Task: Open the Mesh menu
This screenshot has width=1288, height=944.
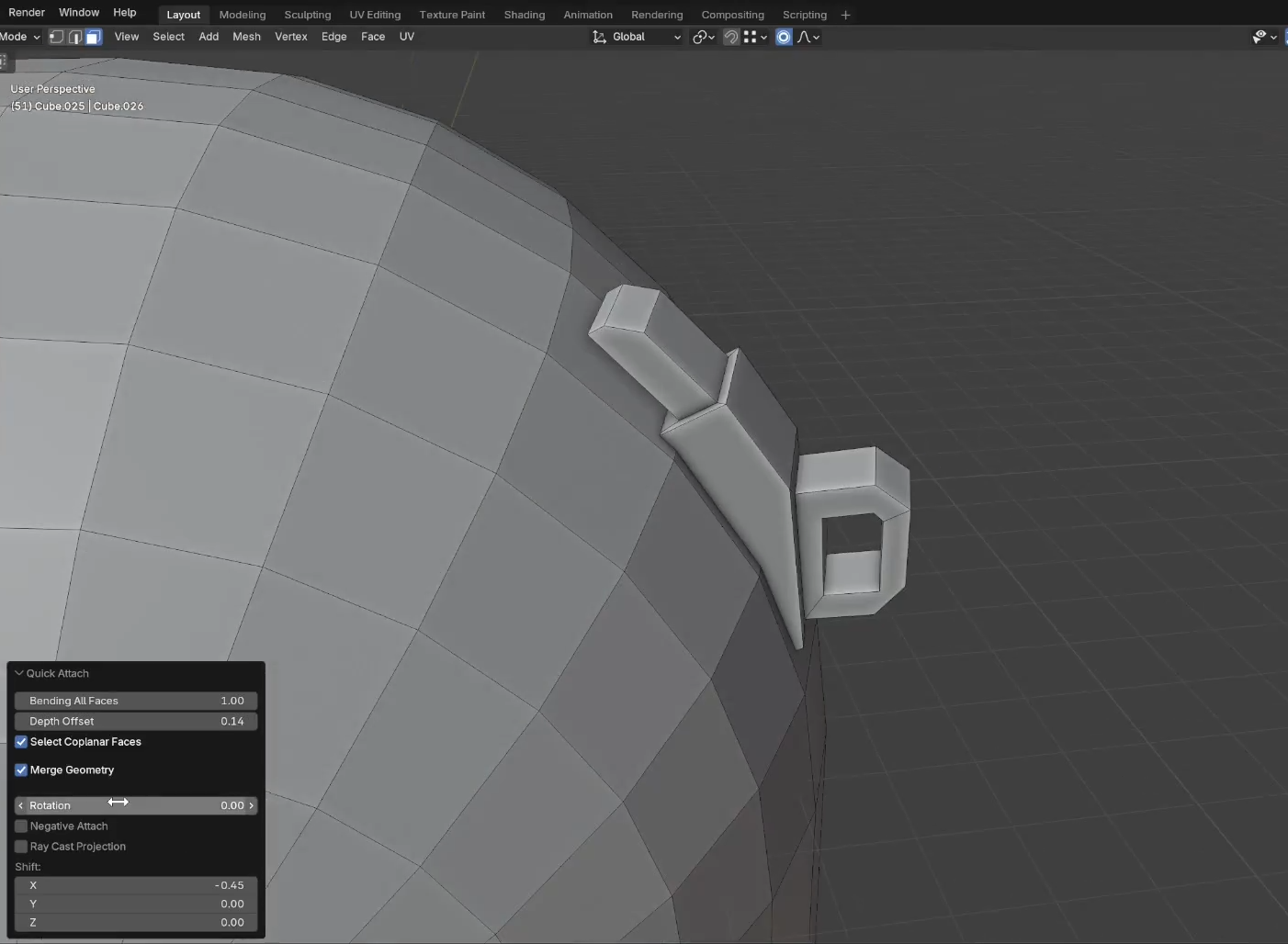Action: (x=246, y=37)
